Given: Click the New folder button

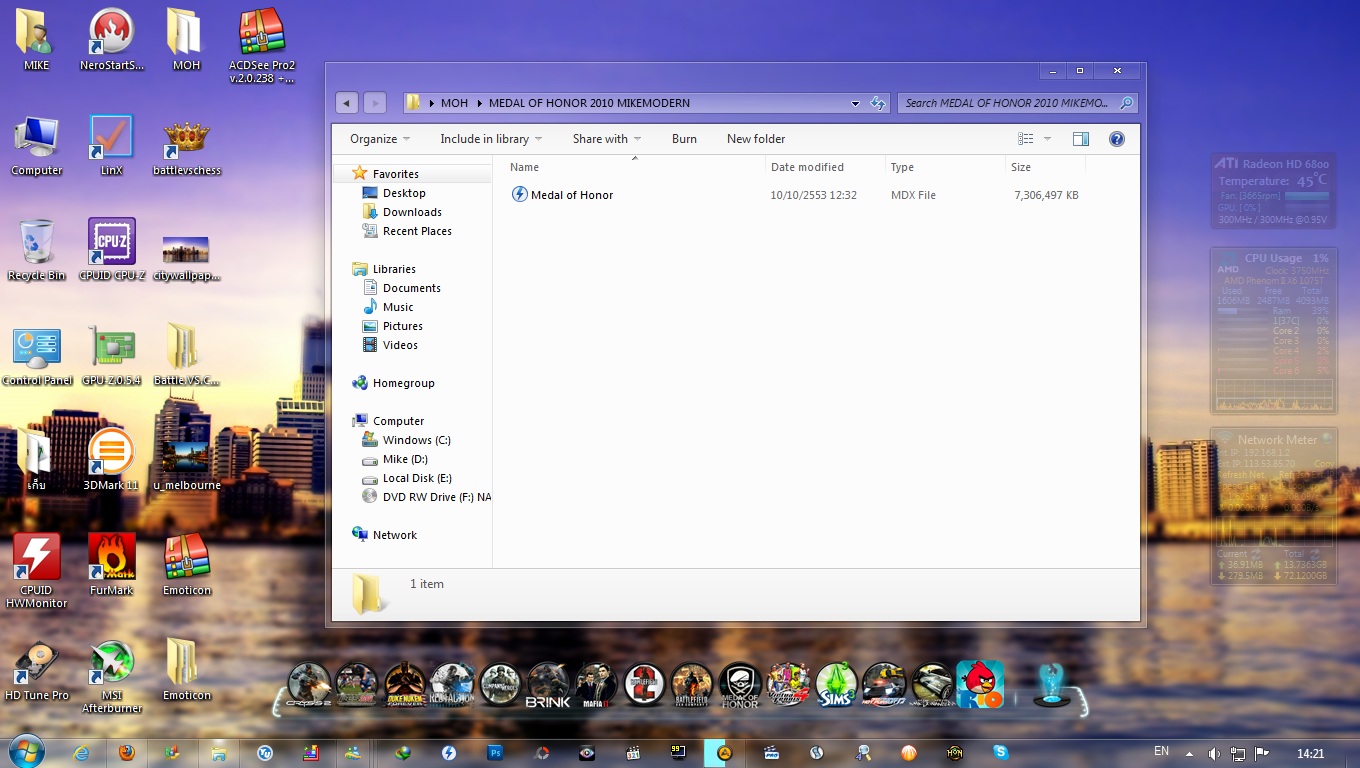Looking at the screenshot, I should point(755,139).
